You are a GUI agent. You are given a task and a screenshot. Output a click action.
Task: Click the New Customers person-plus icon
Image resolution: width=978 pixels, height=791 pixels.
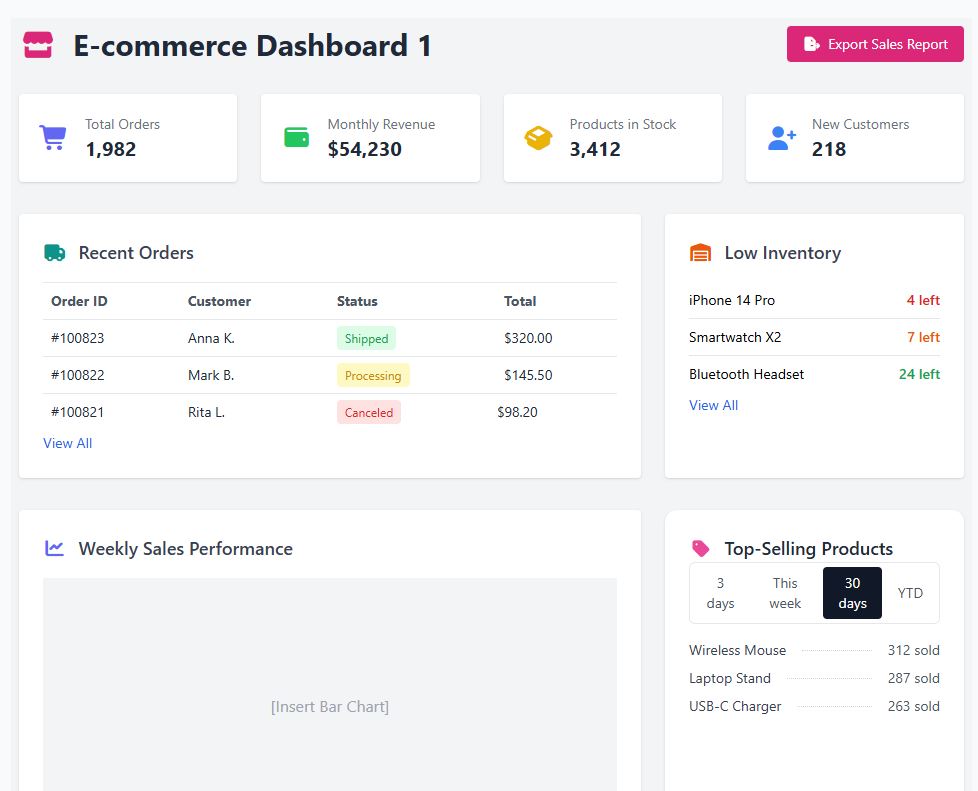[781, 137]
